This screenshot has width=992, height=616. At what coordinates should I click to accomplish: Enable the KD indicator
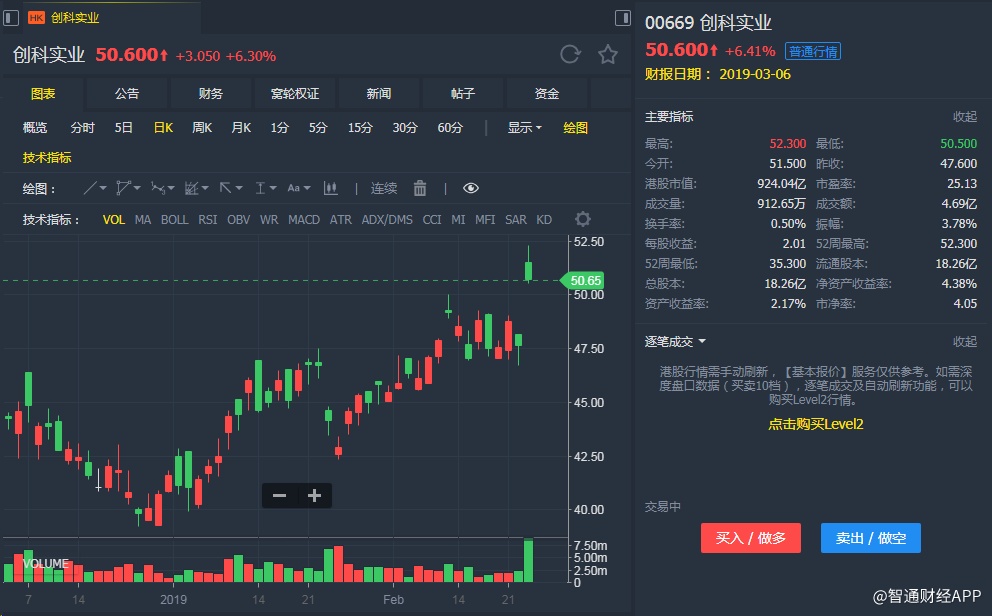pos(544,219)
